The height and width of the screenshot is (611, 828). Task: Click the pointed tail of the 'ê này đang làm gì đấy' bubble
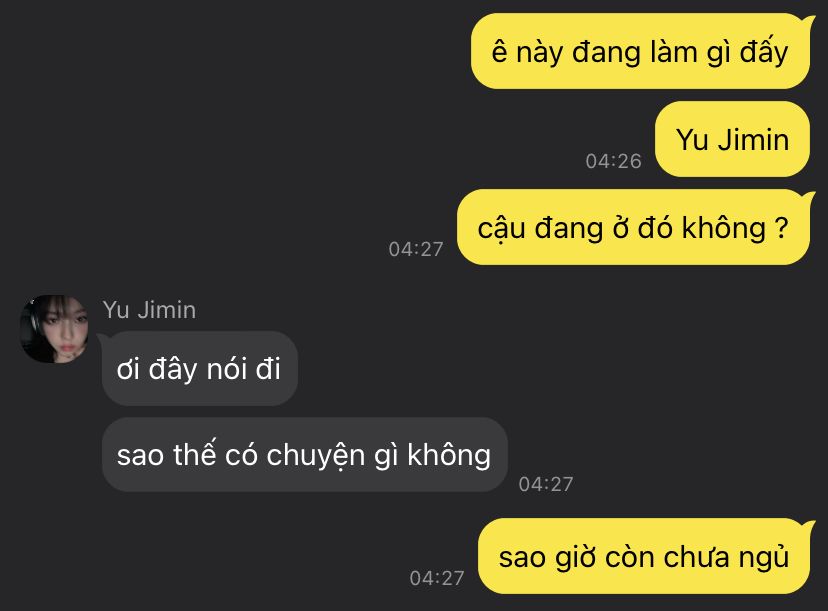[x=808, y=21]
